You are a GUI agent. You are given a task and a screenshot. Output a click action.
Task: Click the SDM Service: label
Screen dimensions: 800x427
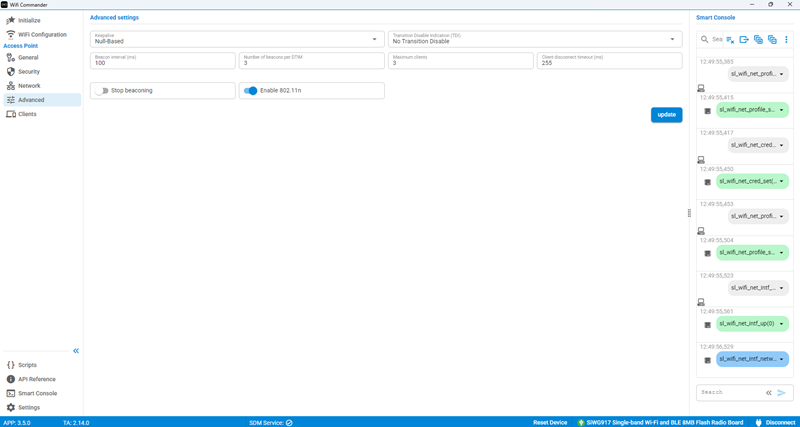[x=266, y=422]
